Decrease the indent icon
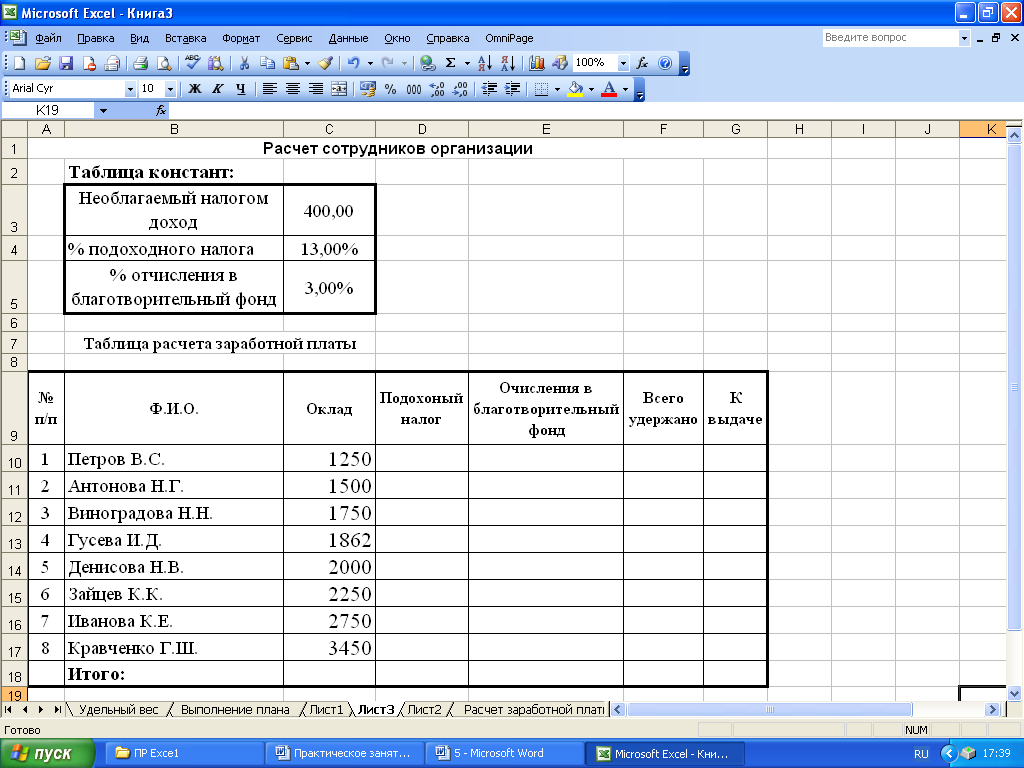1024x768 pixels. (489, 89)
